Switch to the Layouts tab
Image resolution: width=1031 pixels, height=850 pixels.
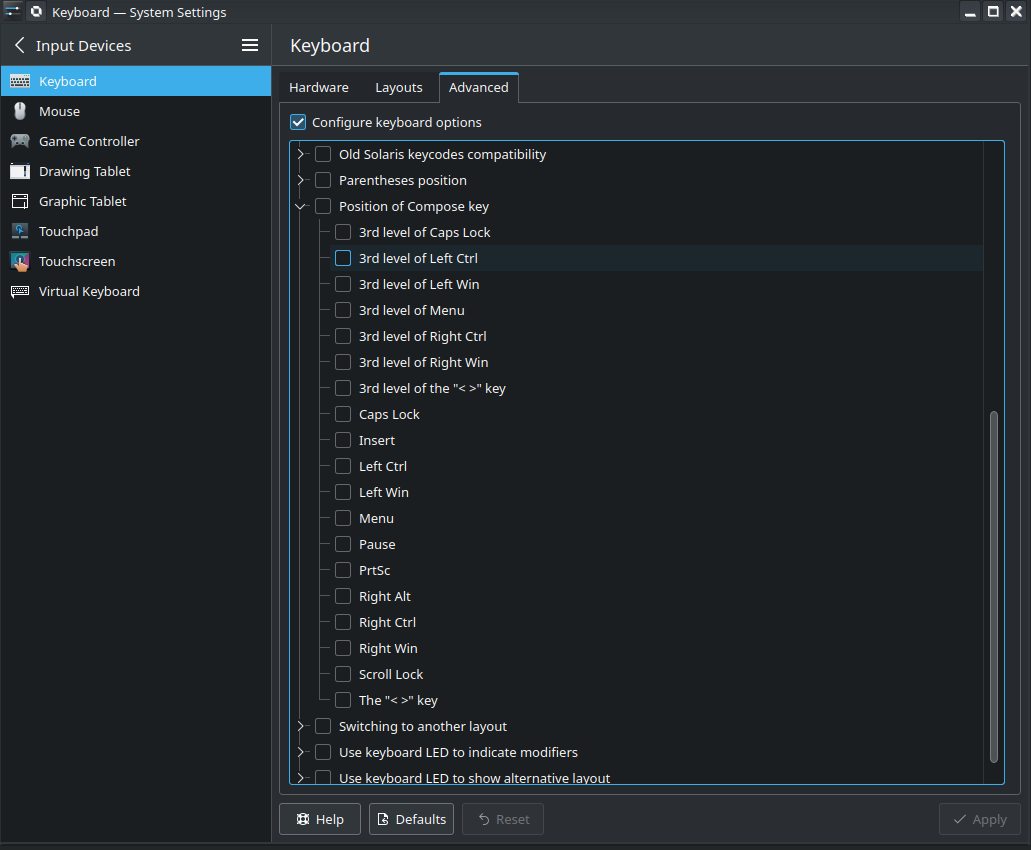point(398,87)
